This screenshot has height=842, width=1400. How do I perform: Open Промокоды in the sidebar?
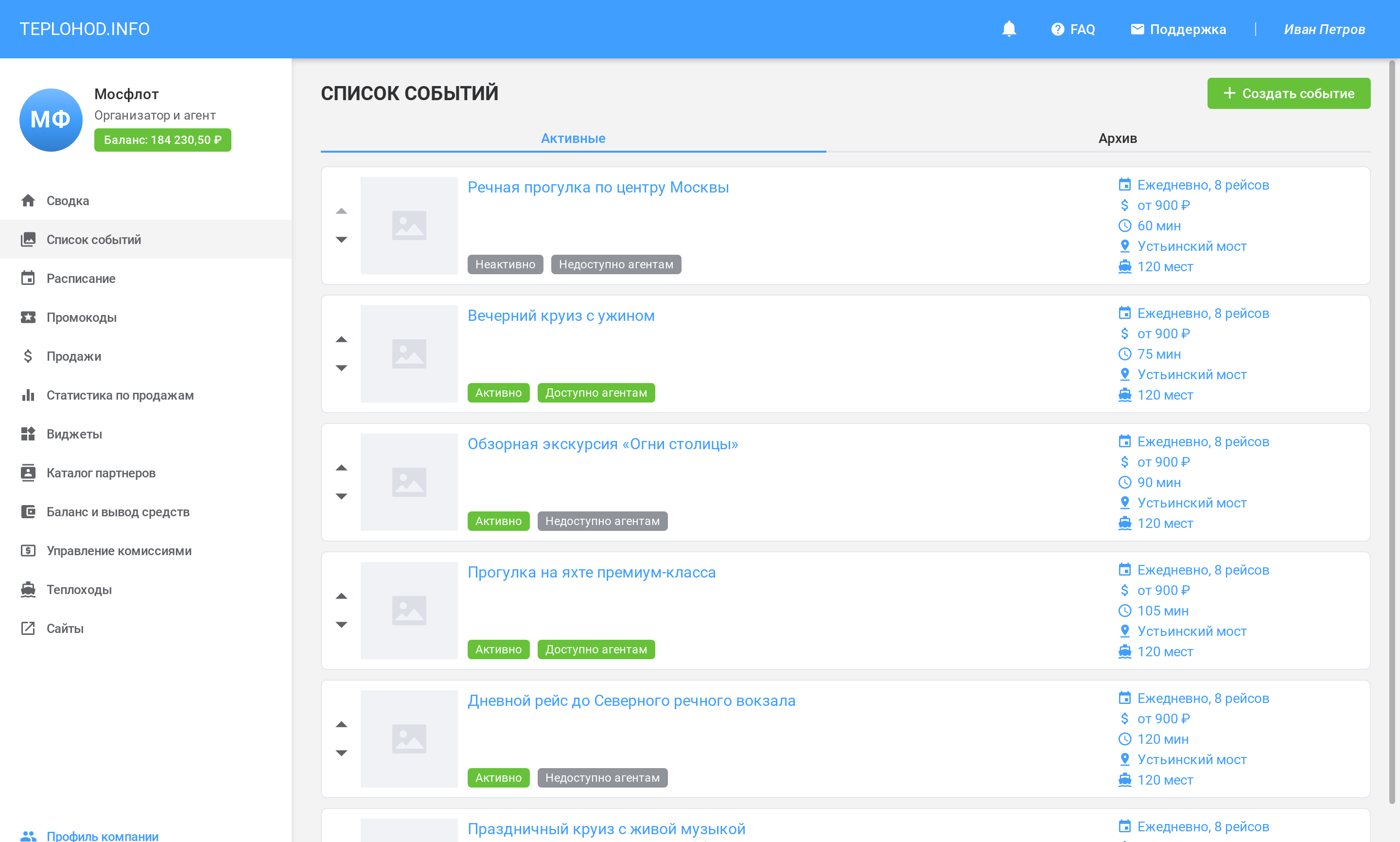[x=146, y=317]
